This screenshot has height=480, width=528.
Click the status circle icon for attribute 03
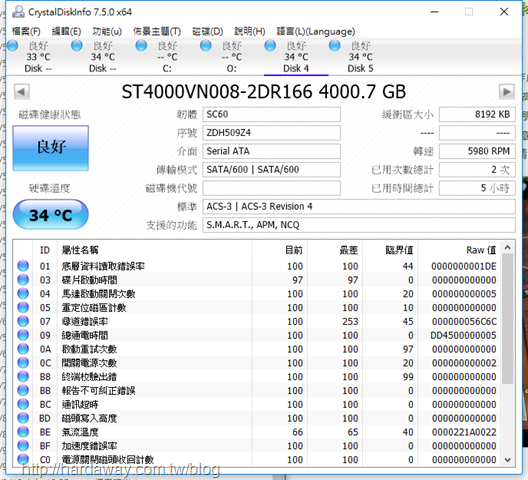[23, 280]
